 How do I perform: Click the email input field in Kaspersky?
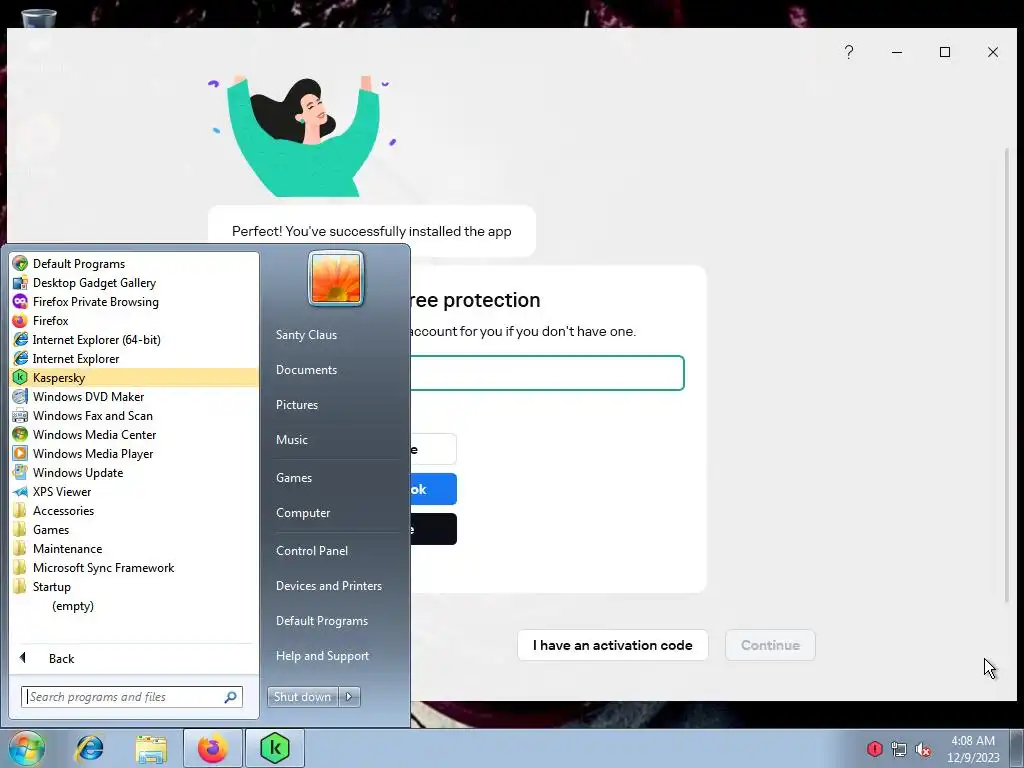point(547,373)
